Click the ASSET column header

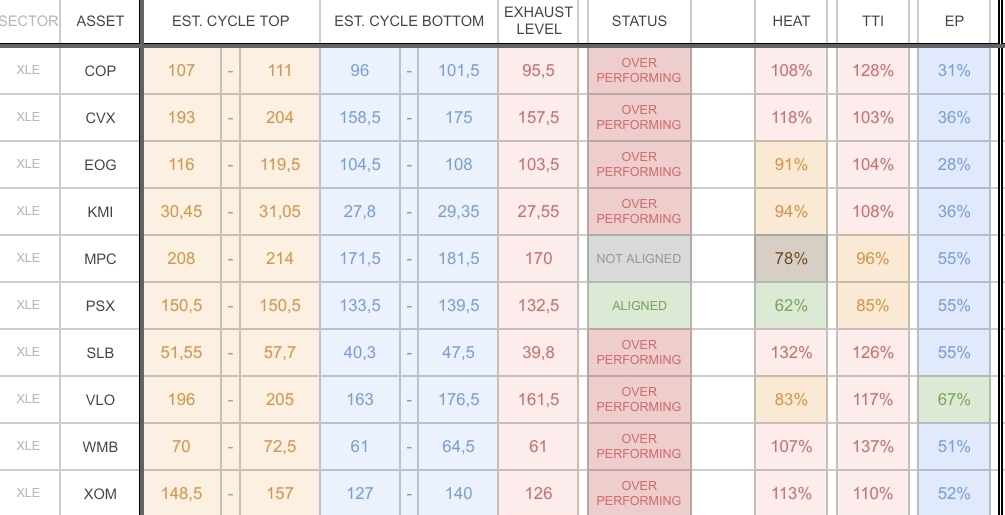(x=100, y=20)
